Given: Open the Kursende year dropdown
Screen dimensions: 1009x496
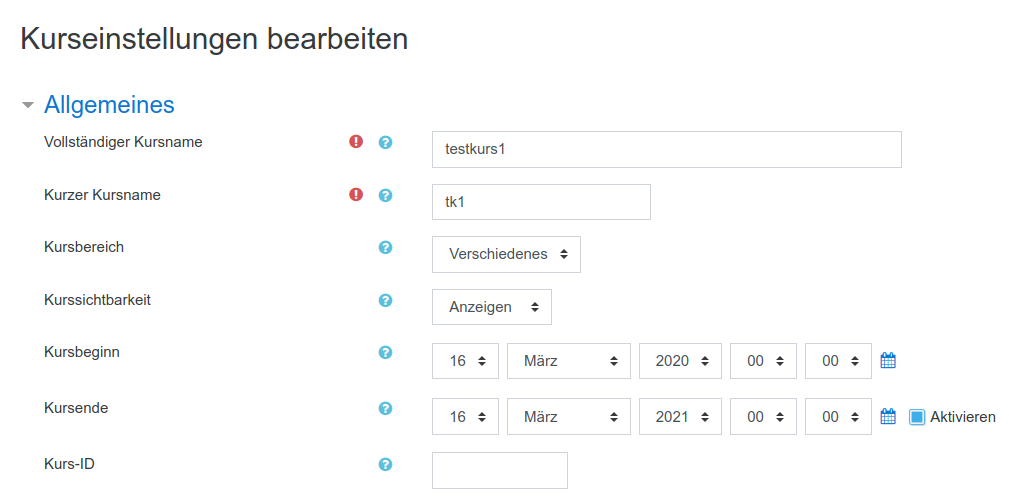Looking at the screenshot, I should 680,417.
